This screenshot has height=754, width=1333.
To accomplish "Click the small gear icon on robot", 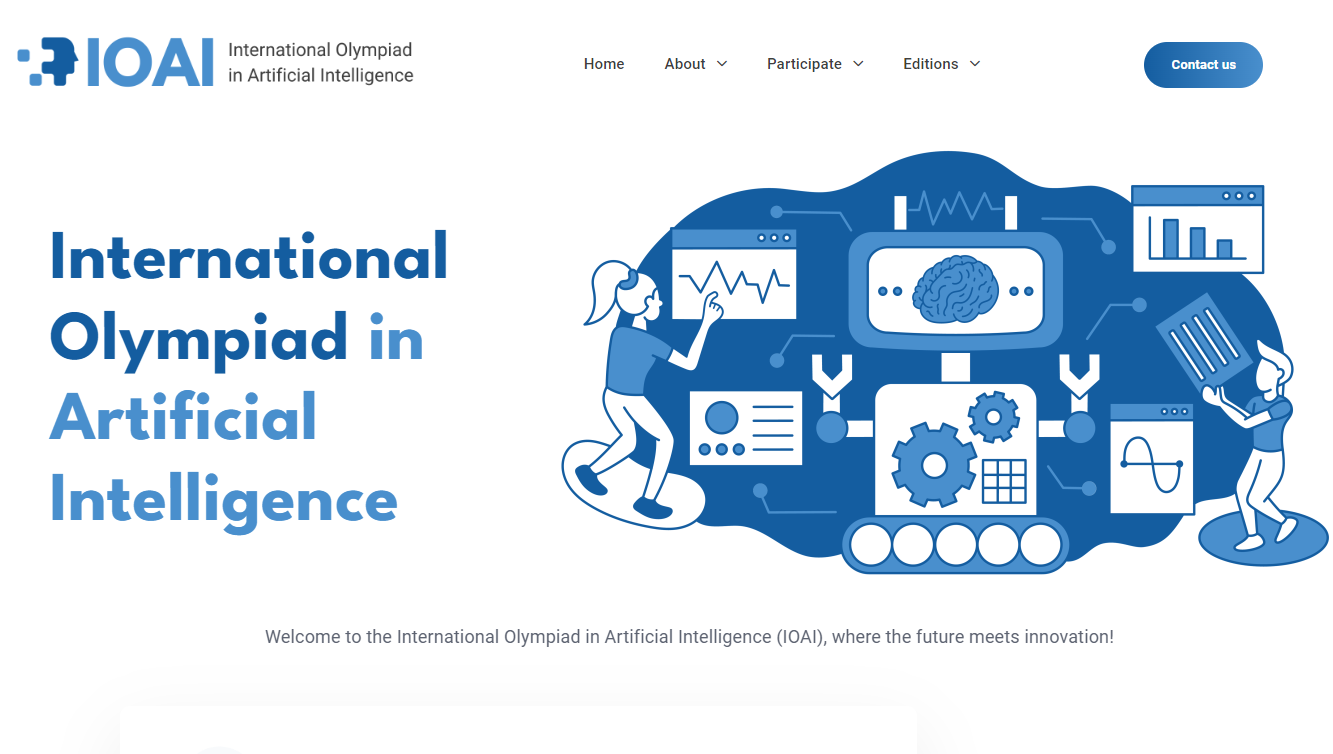I will click(x=993, y=417).
